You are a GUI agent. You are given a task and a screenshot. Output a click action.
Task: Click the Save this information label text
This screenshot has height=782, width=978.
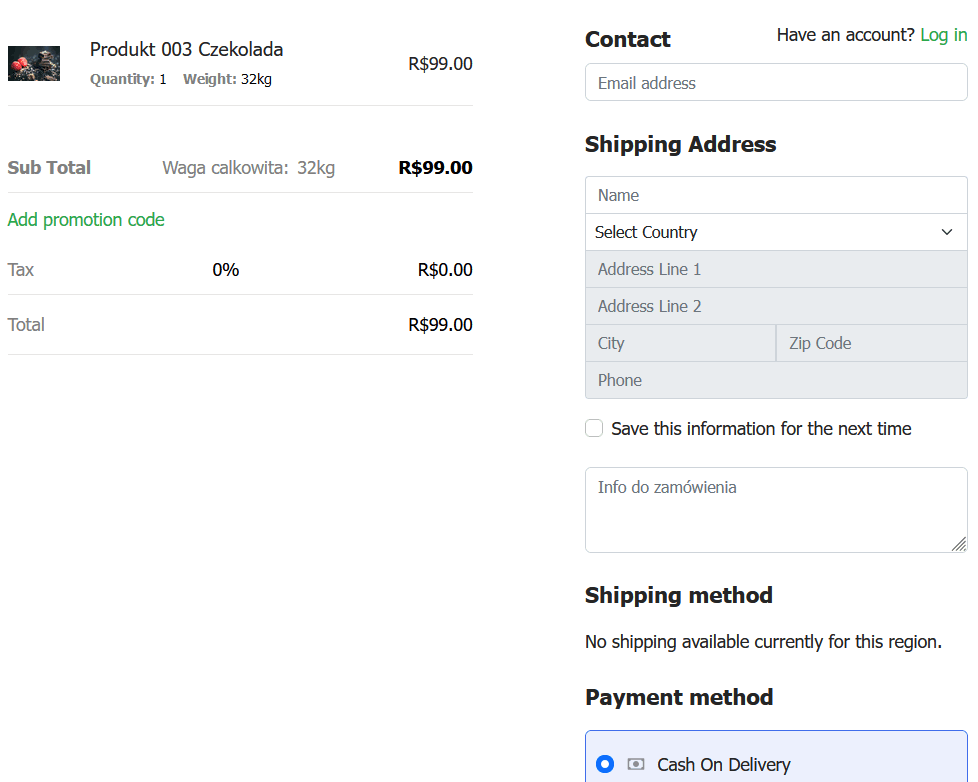[x=761, y=428]
